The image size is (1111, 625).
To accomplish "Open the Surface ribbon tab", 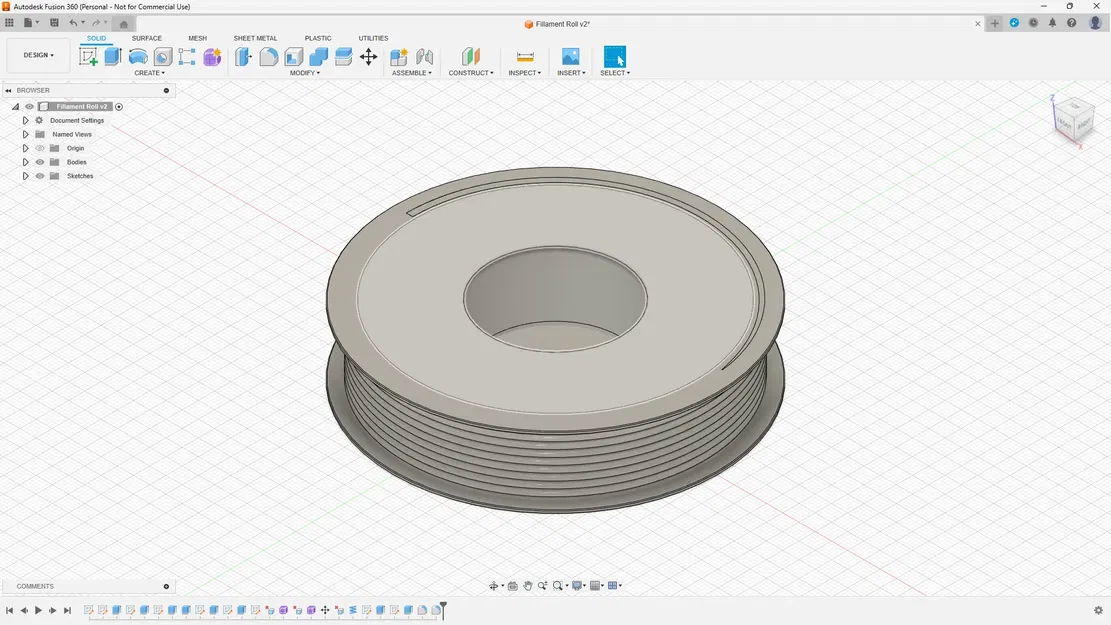I will tap(147, 38).
